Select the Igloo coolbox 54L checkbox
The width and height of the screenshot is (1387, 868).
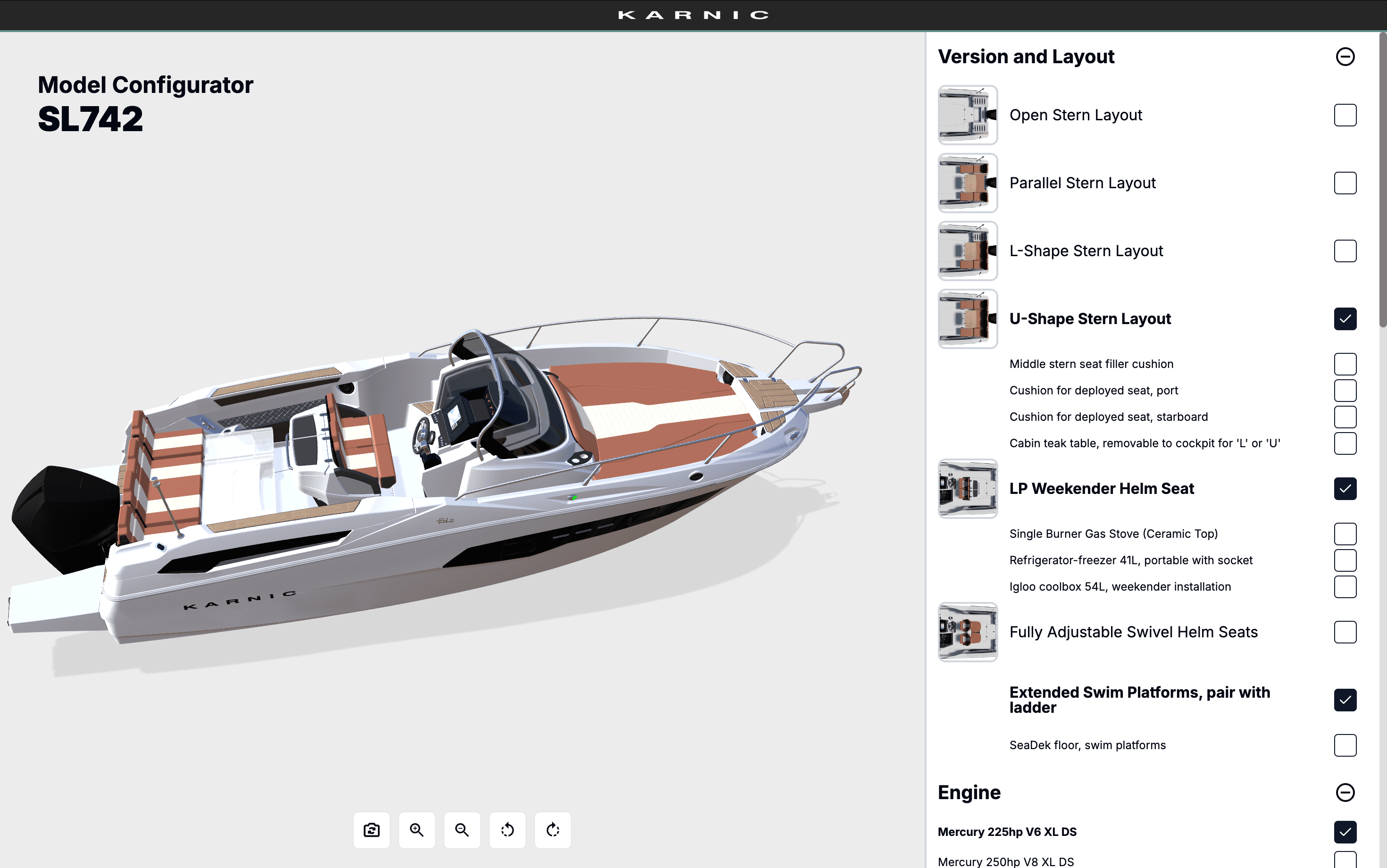point(1345,587)
